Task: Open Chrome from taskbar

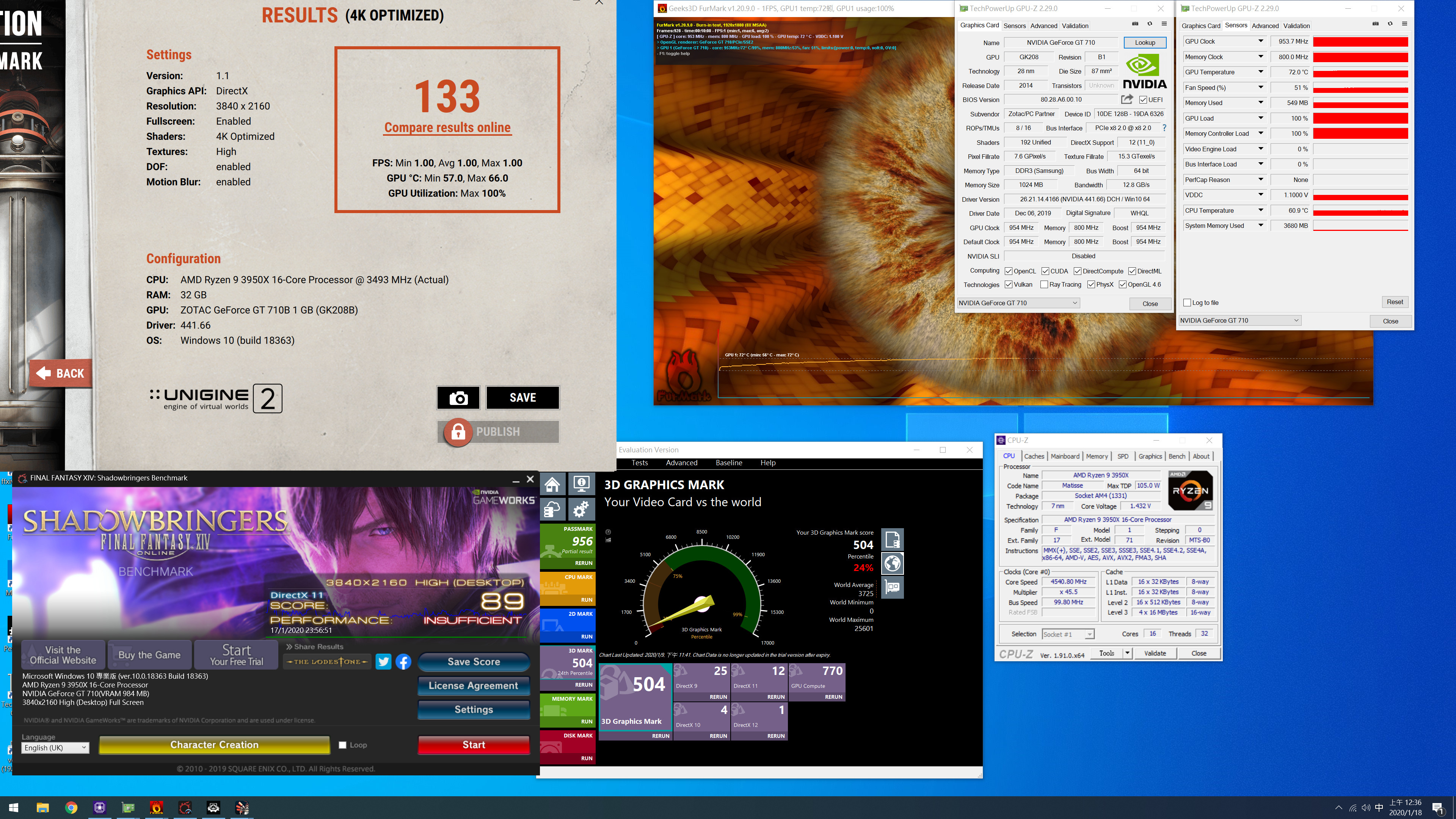Action: pos(71,808)
